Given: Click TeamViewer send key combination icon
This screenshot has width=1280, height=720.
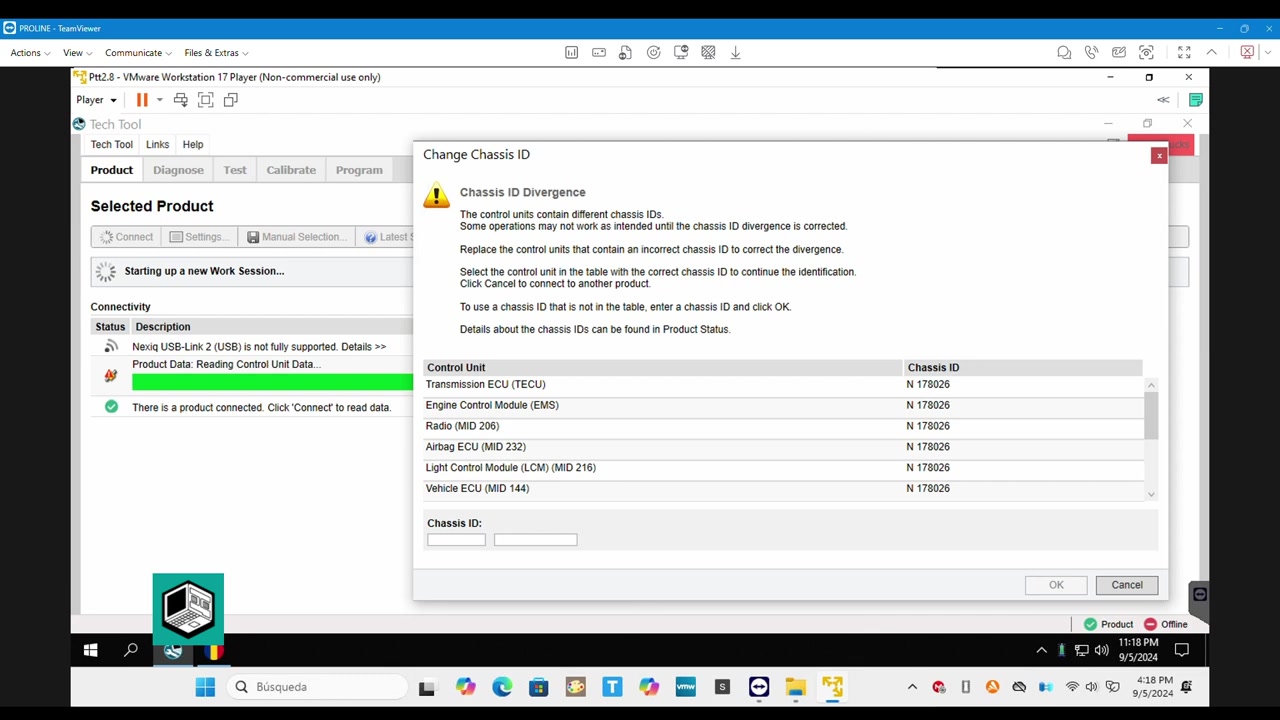Looking at the screenshot, I should (x=599, y=53).
